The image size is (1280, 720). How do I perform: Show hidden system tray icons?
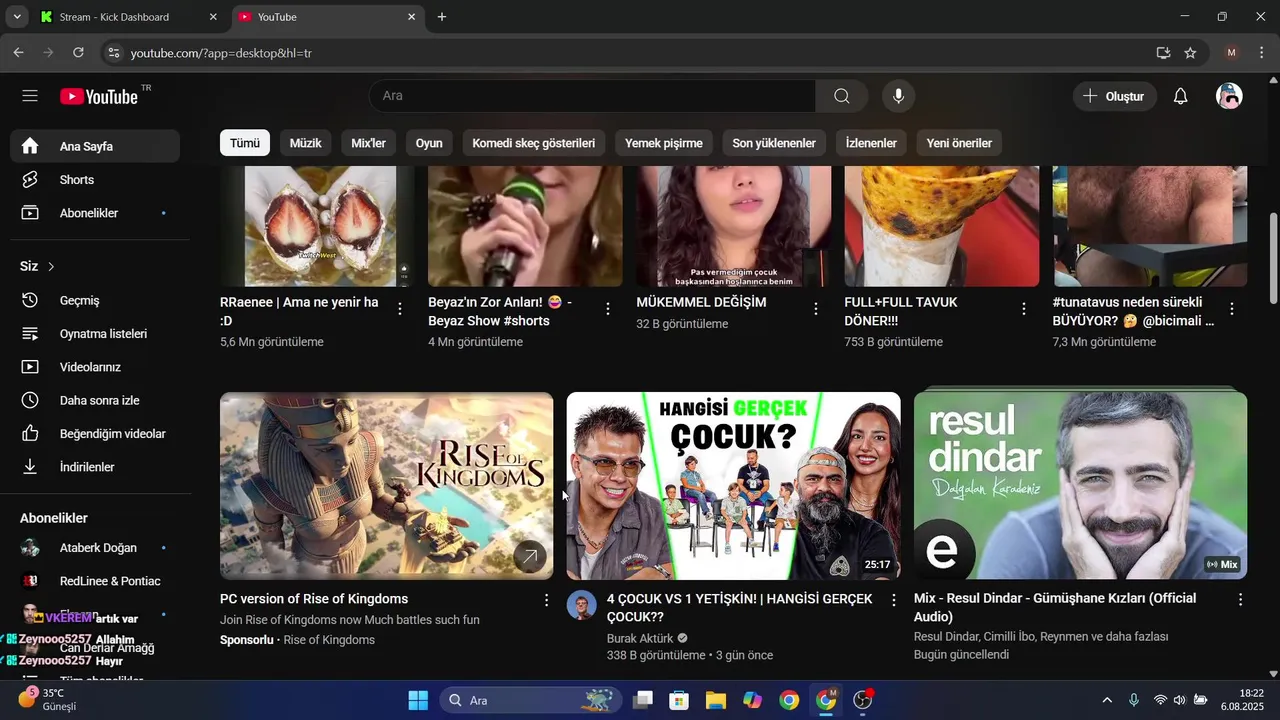tap(1107, 700)
